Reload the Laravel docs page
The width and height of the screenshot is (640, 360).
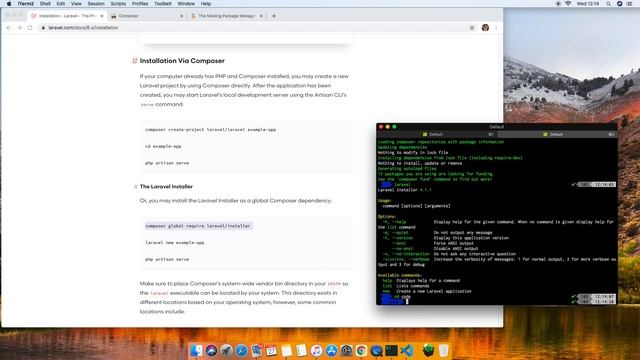coord(30,28)
